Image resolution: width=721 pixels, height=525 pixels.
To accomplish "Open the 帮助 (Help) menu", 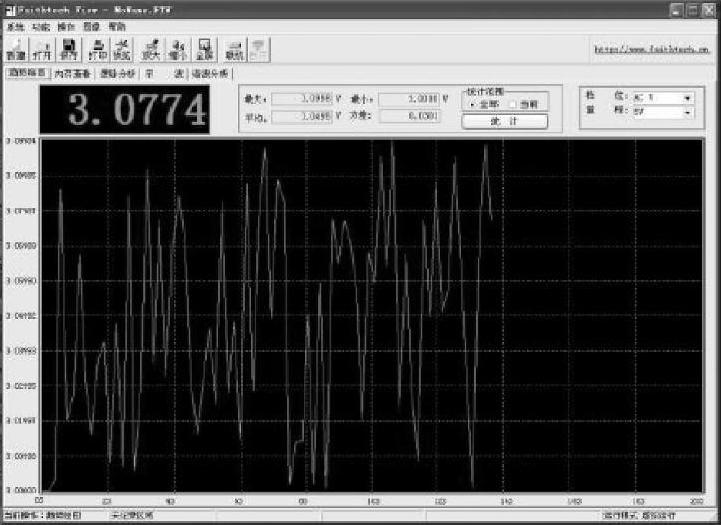I will (117, 26).
